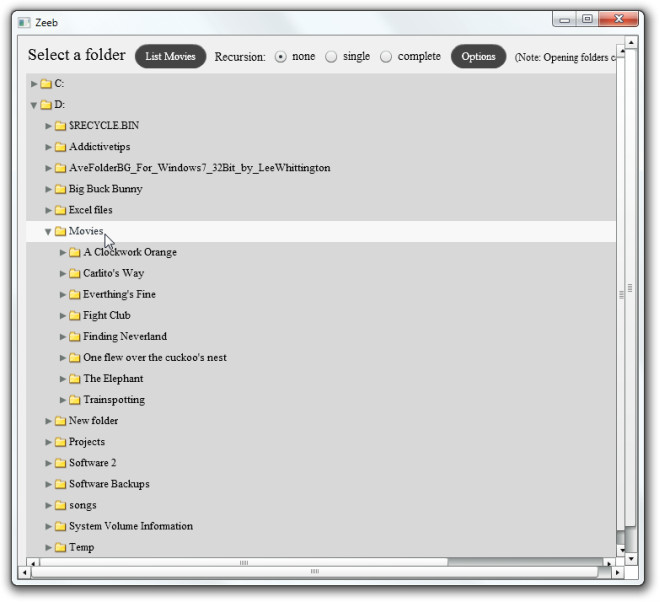Click the outer vertical scrollbar thumb
Screen dimensions: 660x602
(x=630, y=288)
